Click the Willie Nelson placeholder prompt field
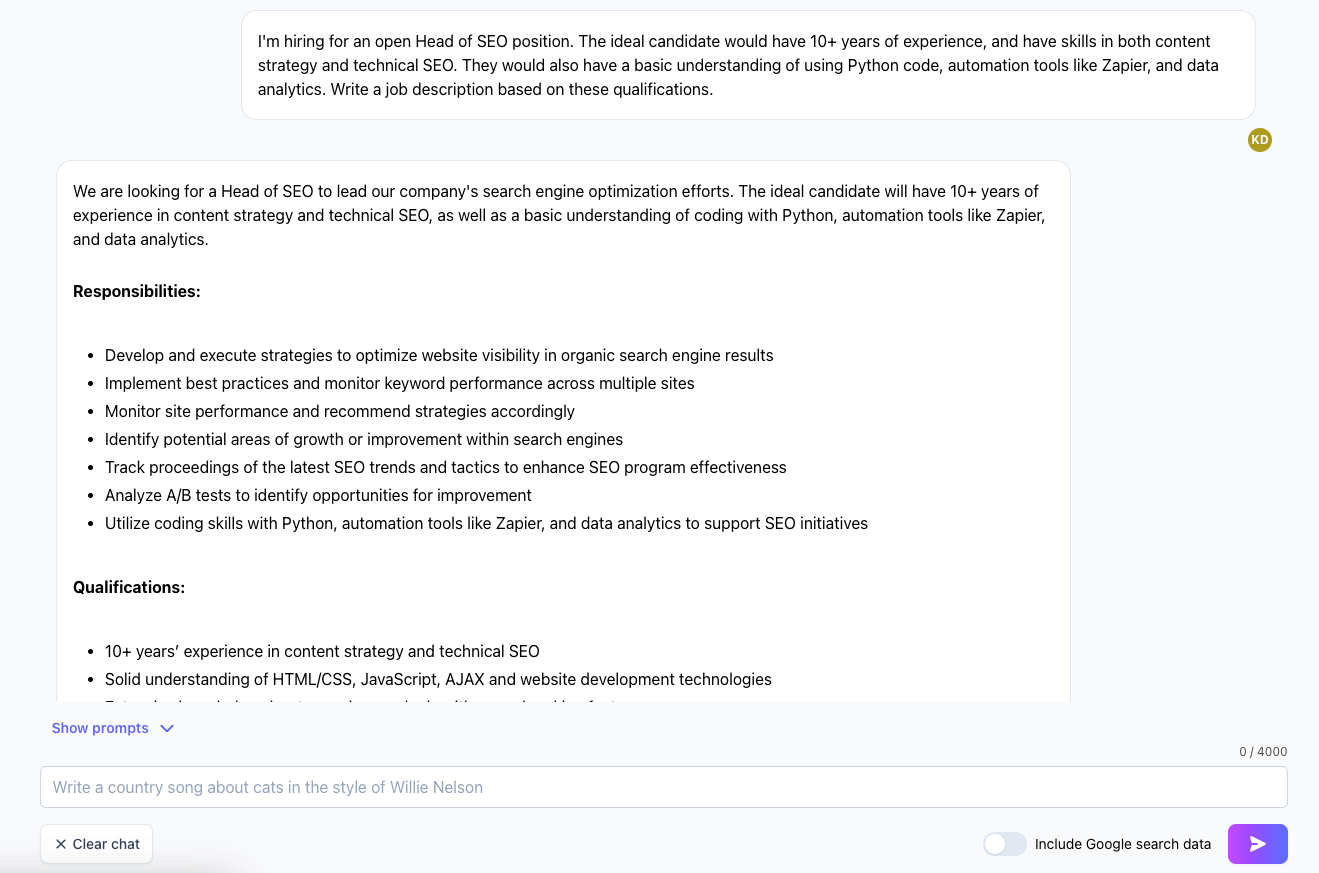Viewport: 1319px width, 873px height. (663, 787)
